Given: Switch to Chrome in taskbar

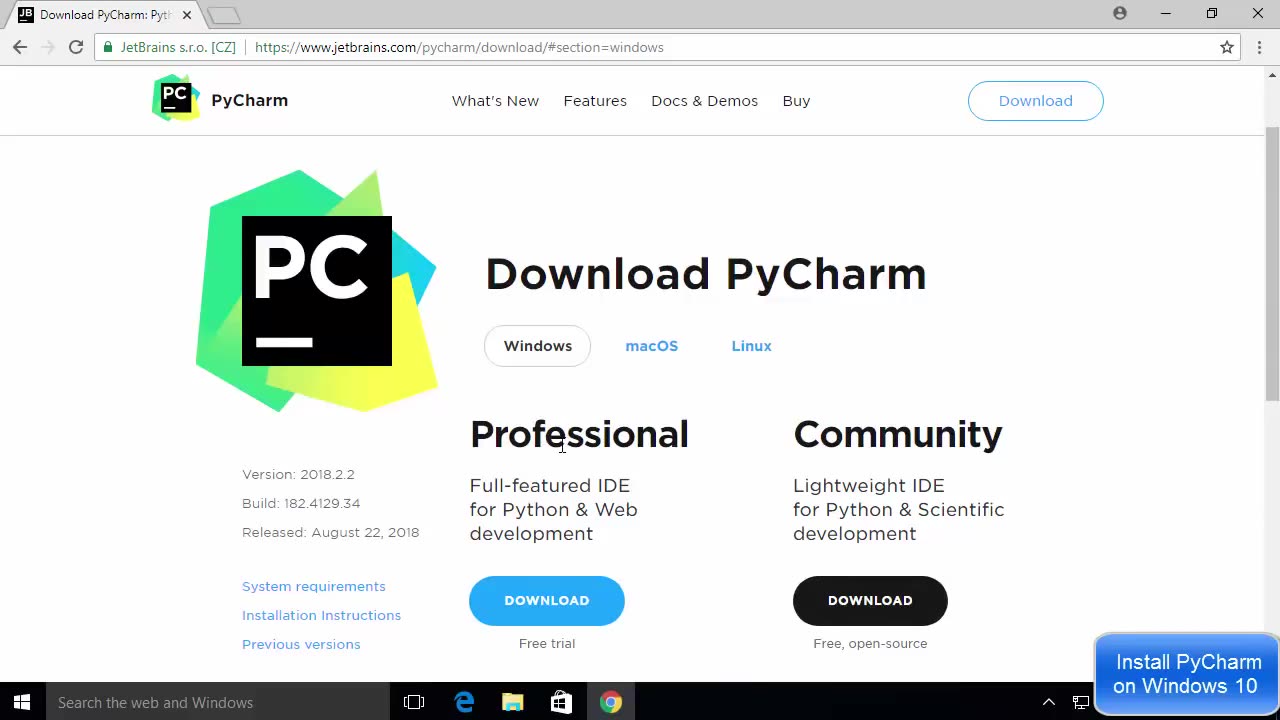Looking at the screenshot, I should click(610, 702).
